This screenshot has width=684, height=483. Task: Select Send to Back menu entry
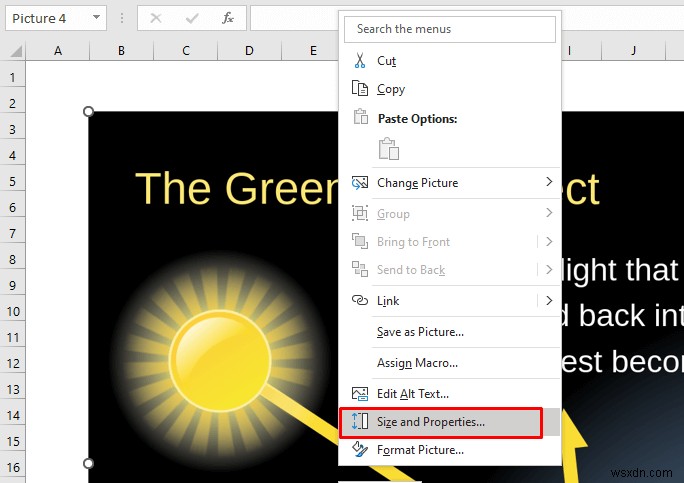click(450, 270)
